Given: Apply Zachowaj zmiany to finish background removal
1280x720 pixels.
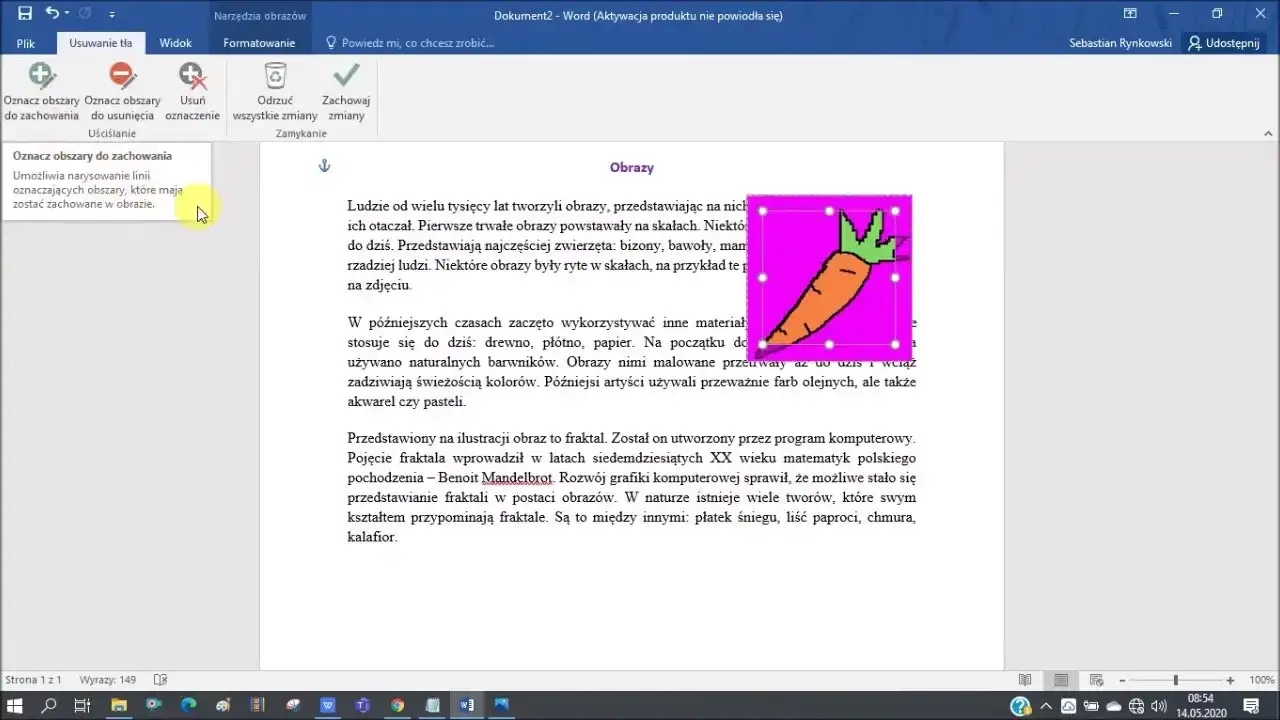Looking at the screenshot, I should pos(345,88).
